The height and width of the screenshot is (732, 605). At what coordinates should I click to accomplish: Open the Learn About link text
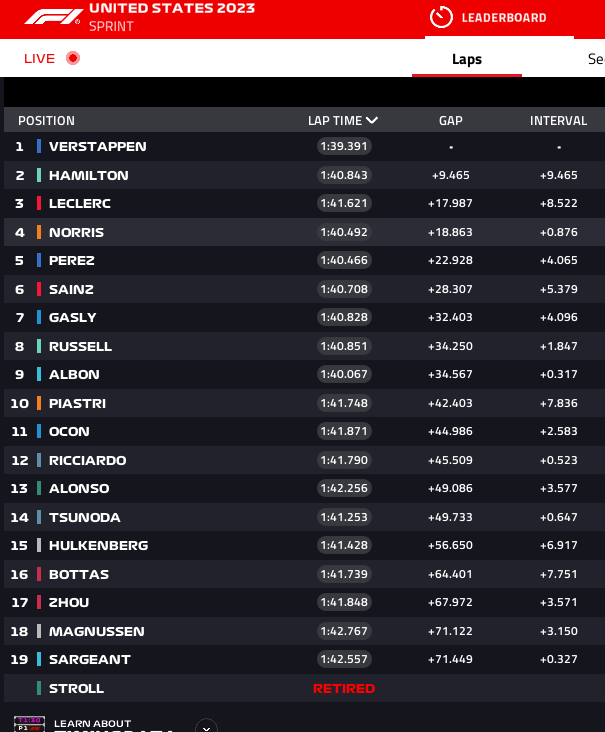pos(92,723)
